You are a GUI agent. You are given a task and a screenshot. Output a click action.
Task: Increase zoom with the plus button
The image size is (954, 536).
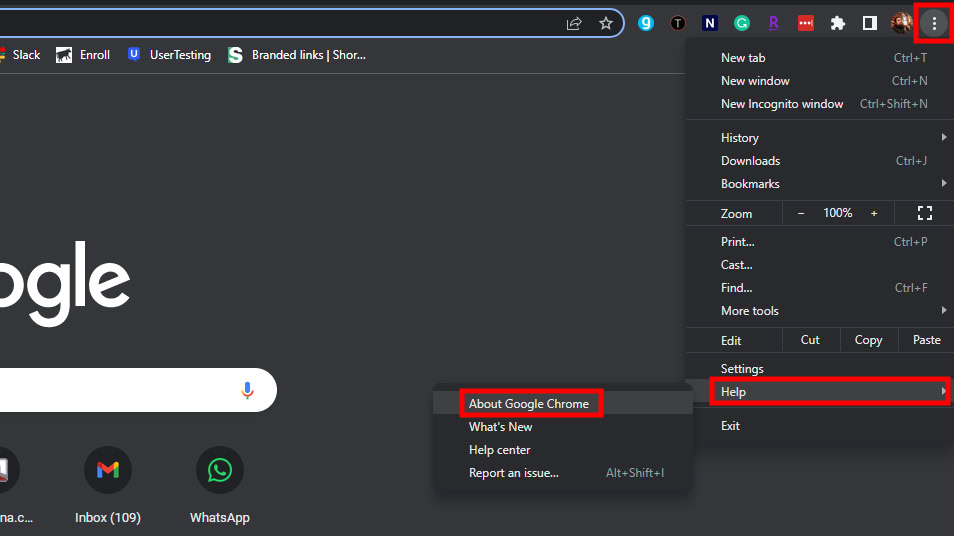click(874, 213)
